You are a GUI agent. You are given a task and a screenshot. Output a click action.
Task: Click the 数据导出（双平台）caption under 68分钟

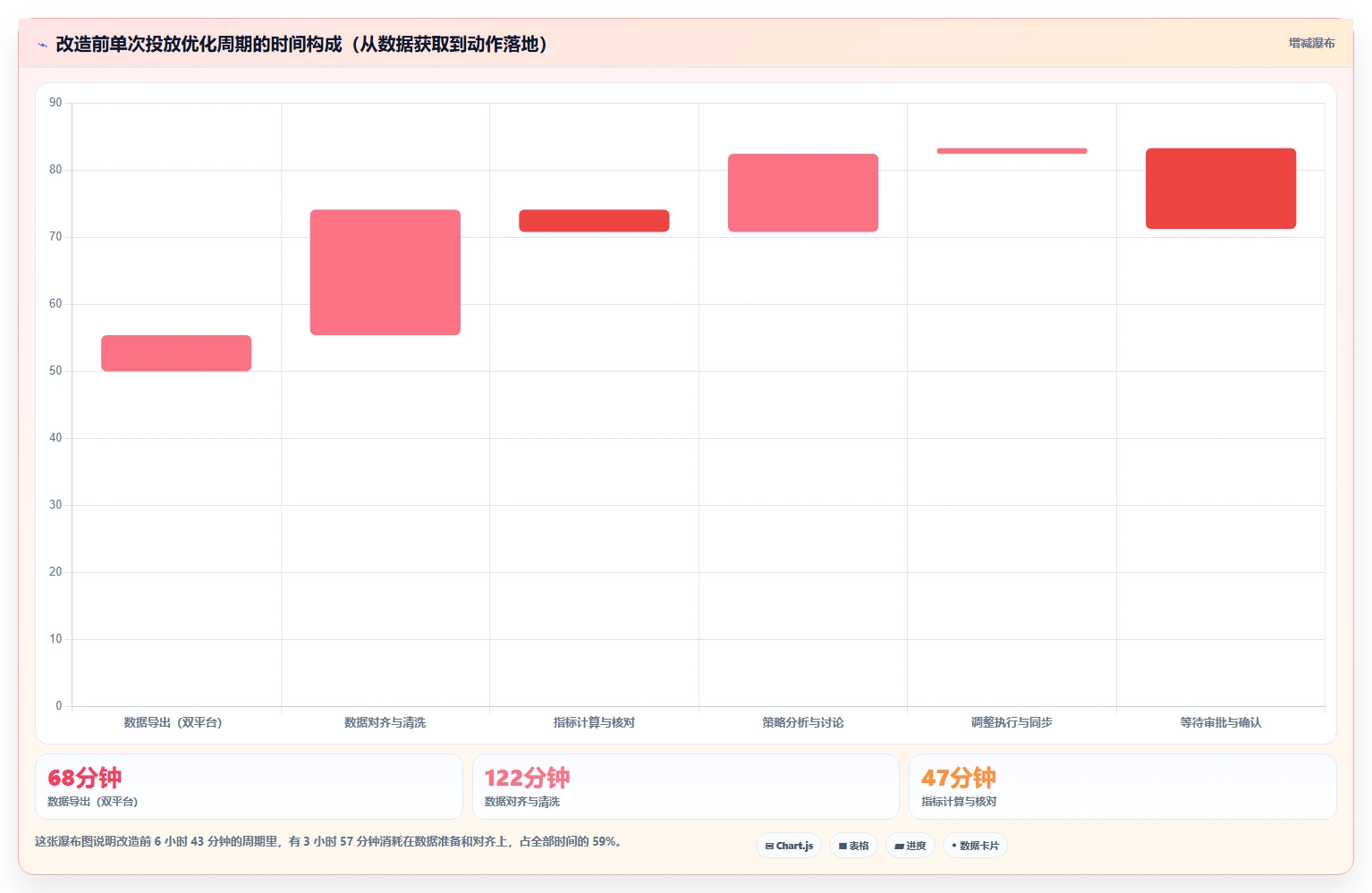coord(93,802)
